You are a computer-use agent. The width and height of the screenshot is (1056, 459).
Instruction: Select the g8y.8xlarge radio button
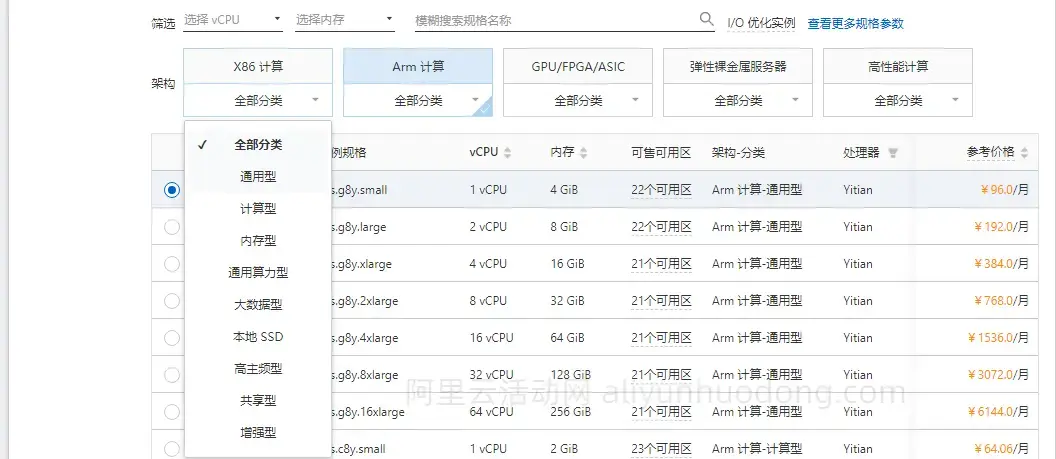coord(172,375)
